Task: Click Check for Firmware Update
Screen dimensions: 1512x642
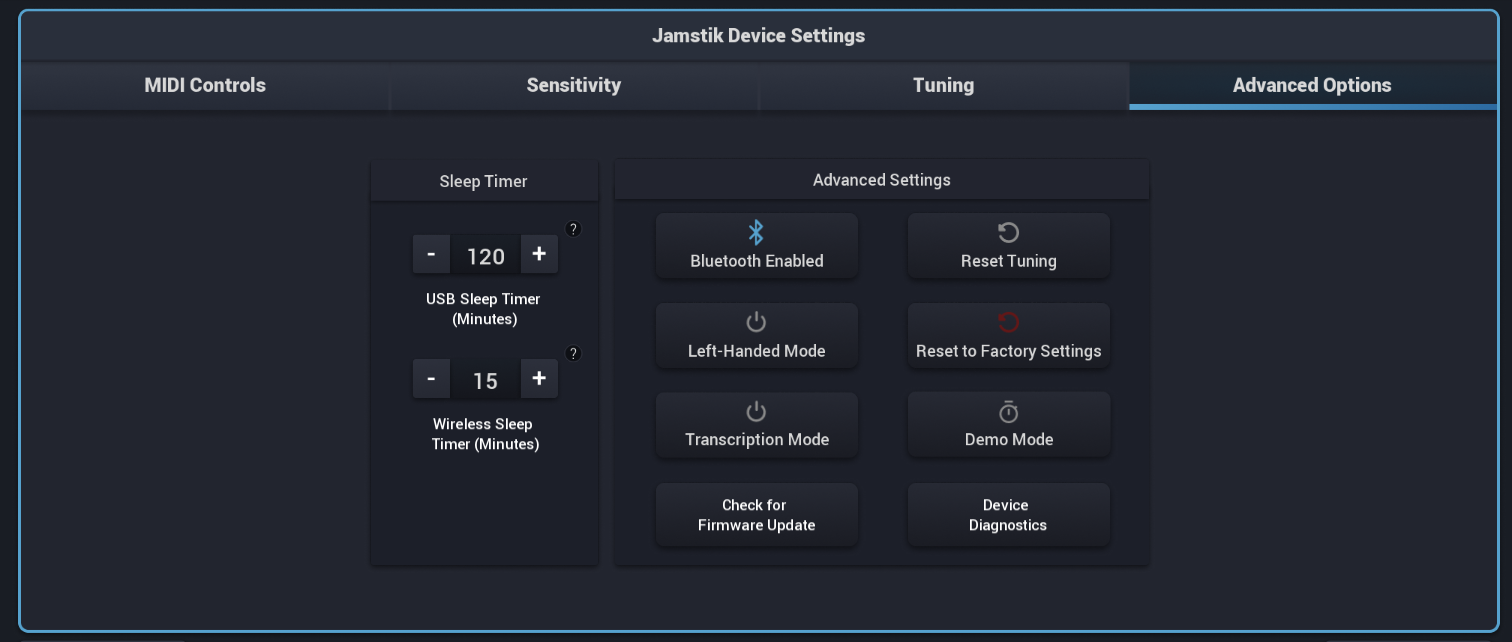Action: coord(757,515)
